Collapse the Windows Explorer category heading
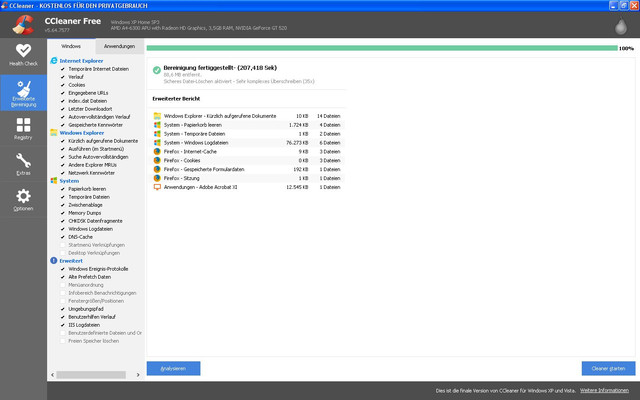This screenshot has width=640, height=400. click(x=82, y=133)
